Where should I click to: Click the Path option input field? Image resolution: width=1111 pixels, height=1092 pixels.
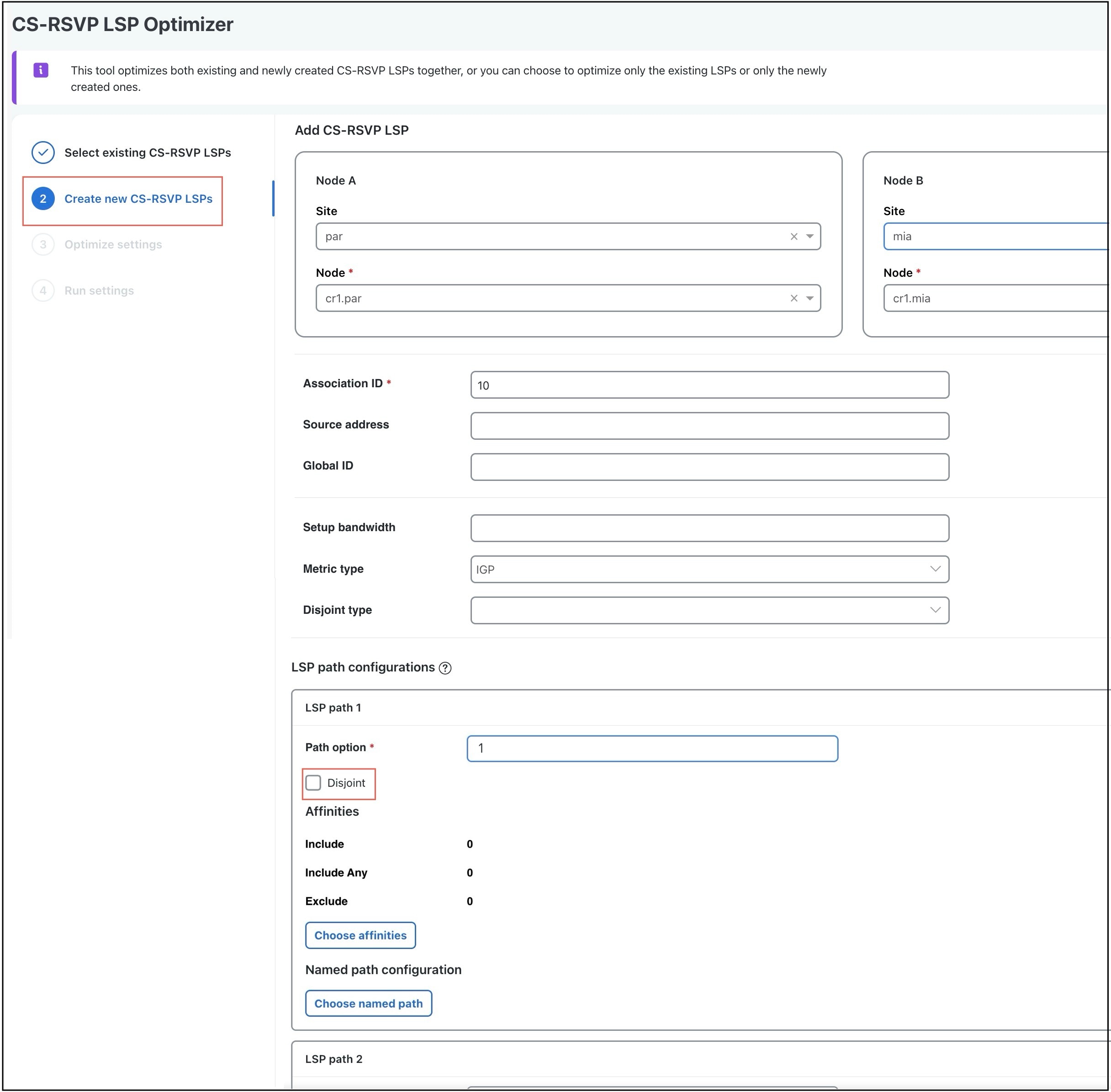coord(652,749)
